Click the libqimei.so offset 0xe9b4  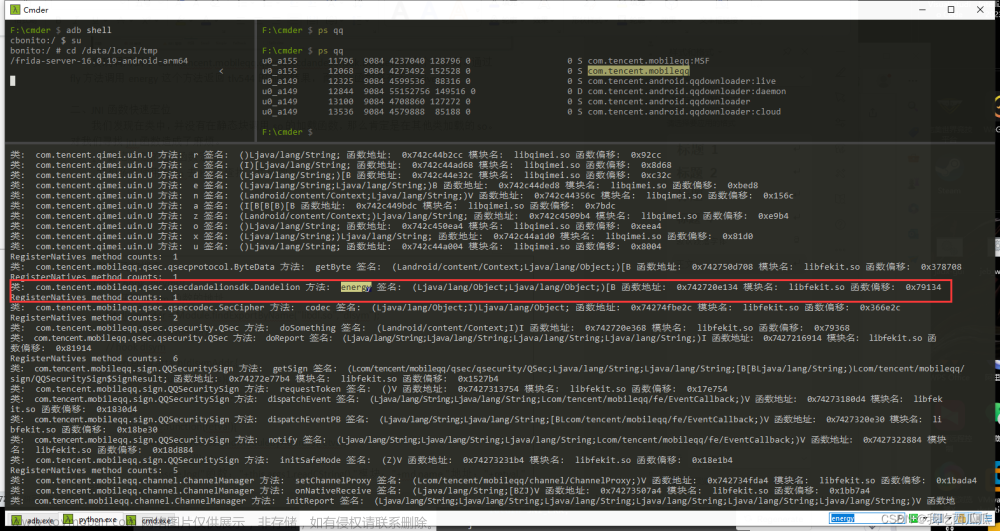(x=773, y=216)
